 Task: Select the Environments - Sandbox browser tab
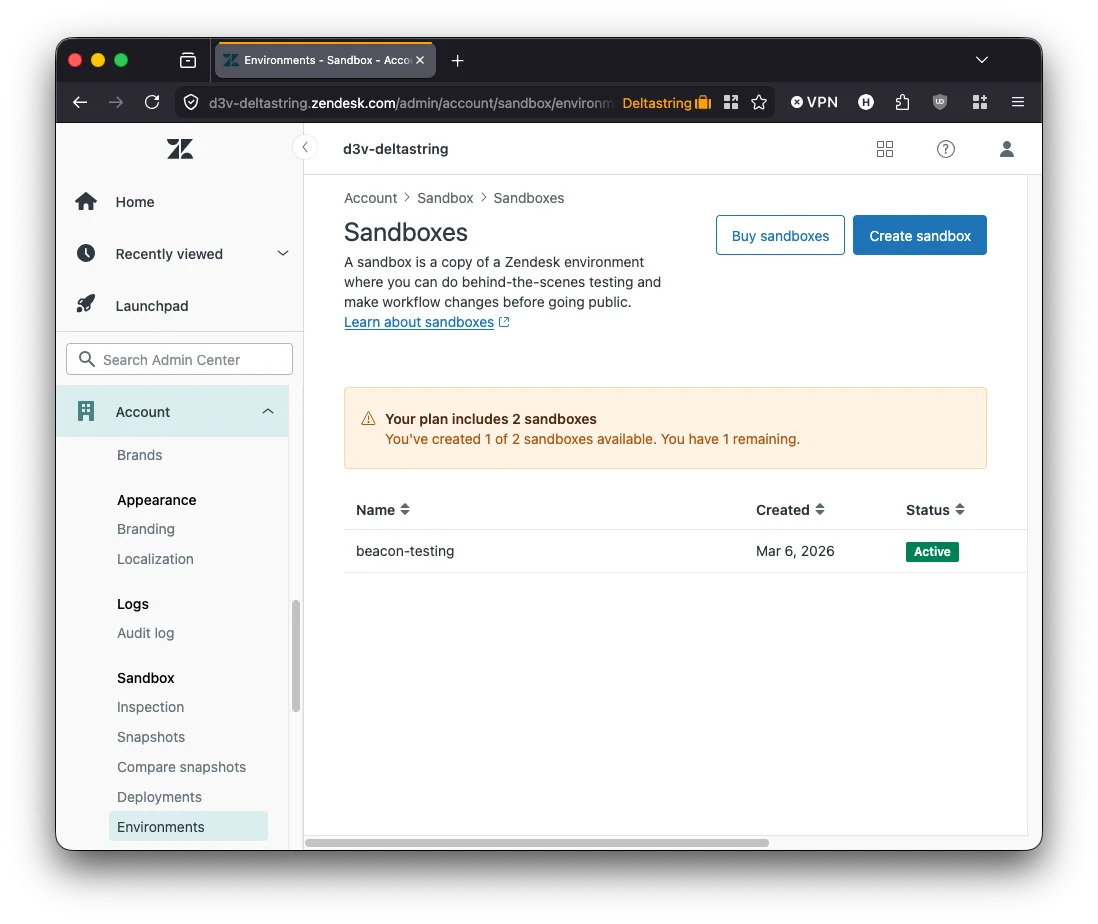coord(326,60)
